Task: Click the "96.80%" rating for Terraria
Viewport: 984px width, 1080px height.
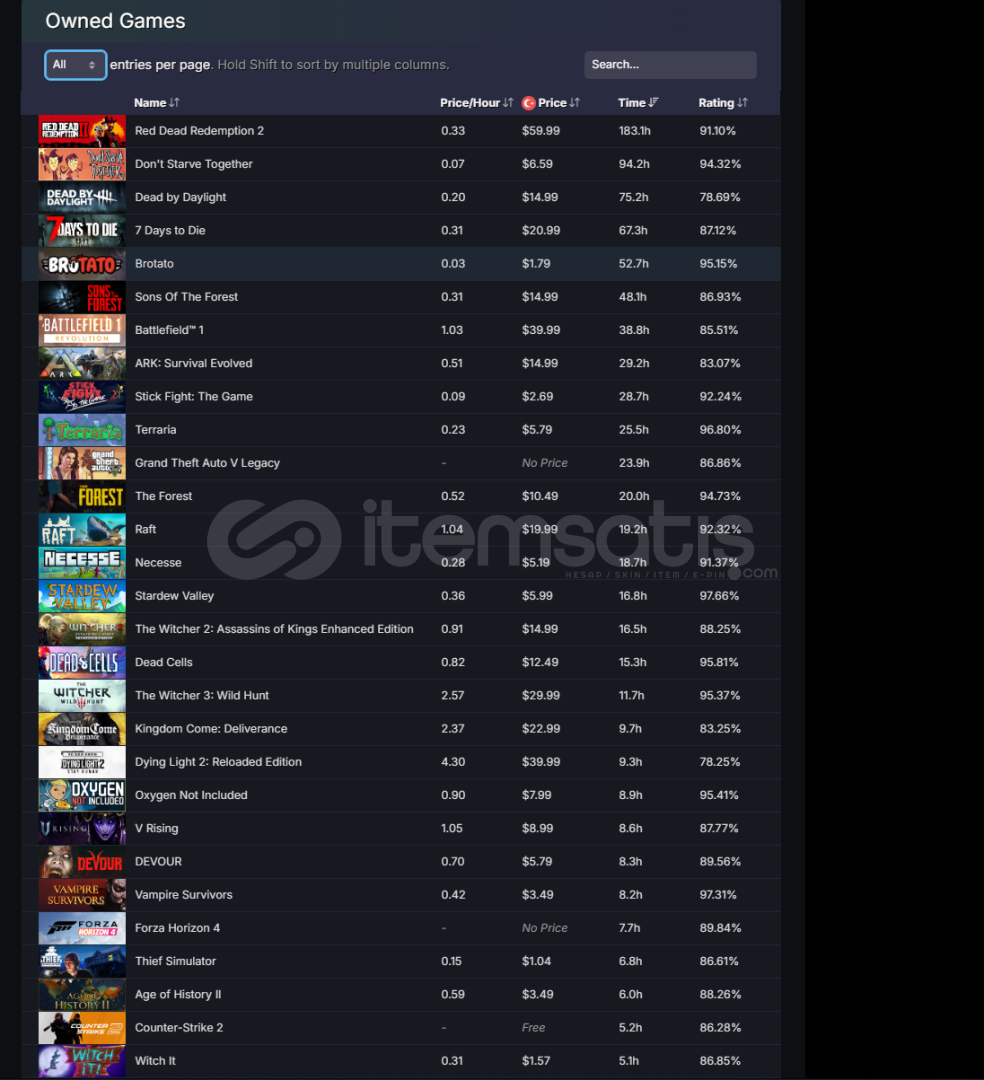Action: (720, 430)
